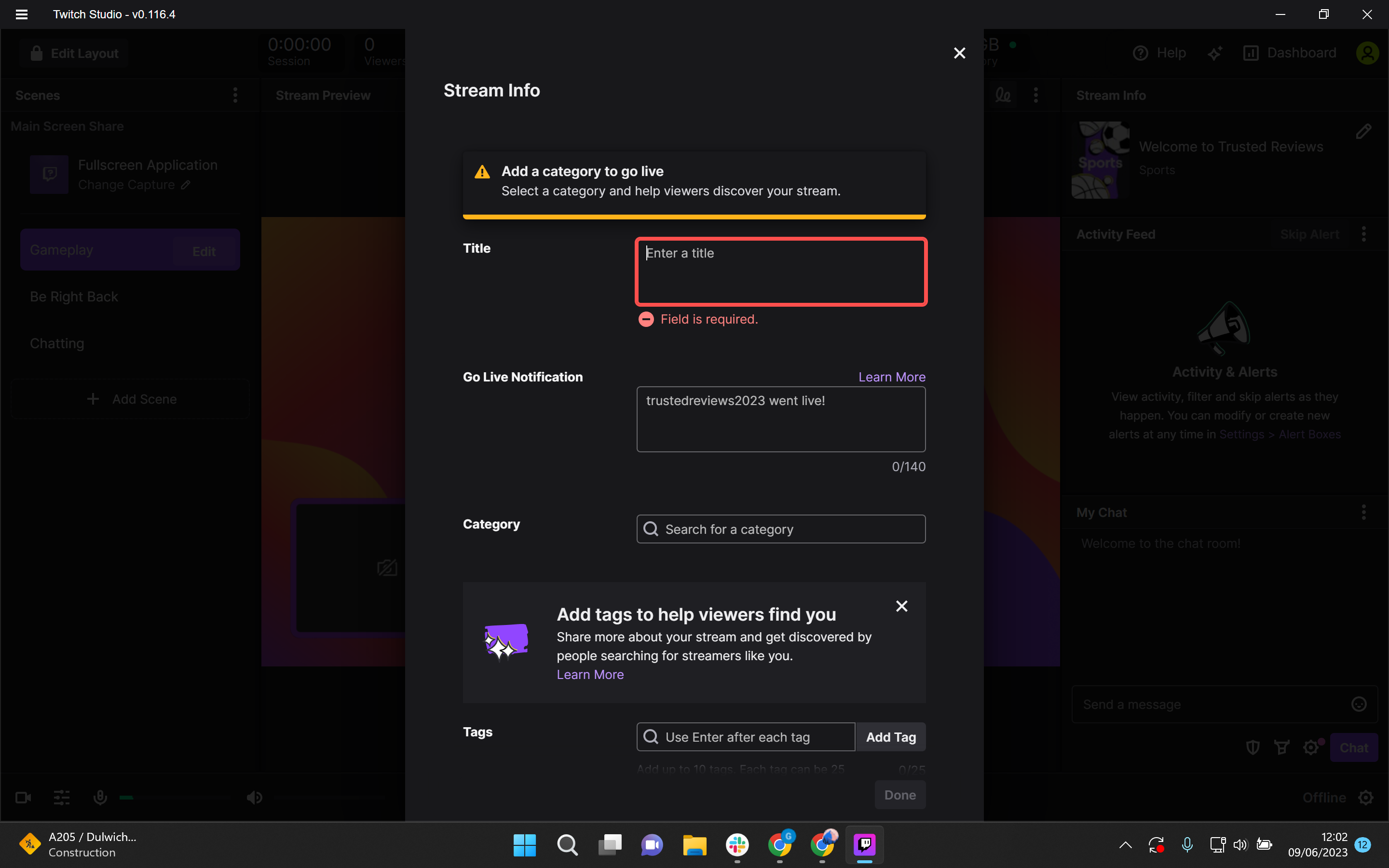Image resolution: width=1389 pixels, height=868 pixels.
Task: Open Learn More link in tags banner
Action: (x=590, y=675)
